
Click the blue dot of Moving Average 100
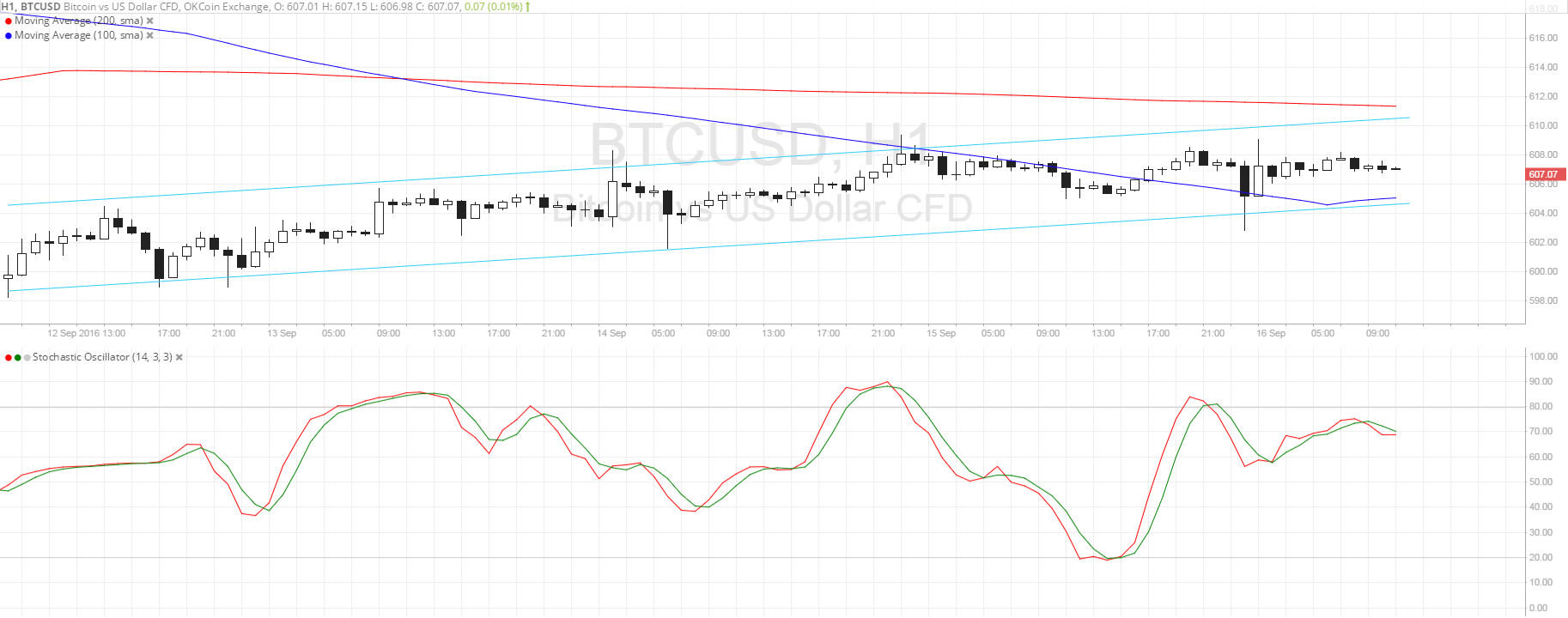9,35
